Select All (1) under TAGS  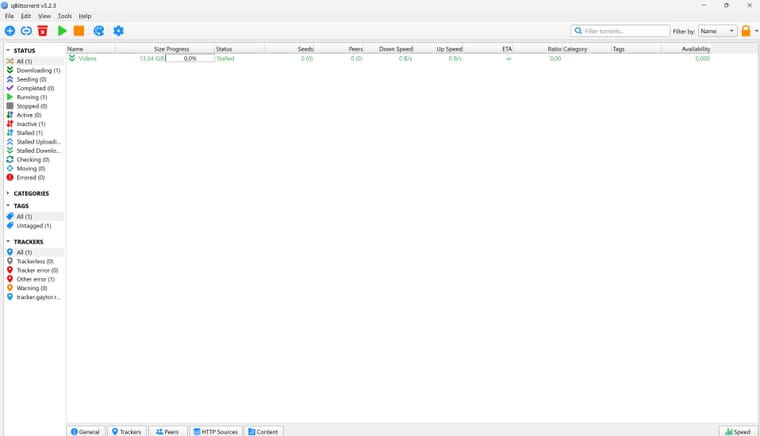tap(34, 217)
